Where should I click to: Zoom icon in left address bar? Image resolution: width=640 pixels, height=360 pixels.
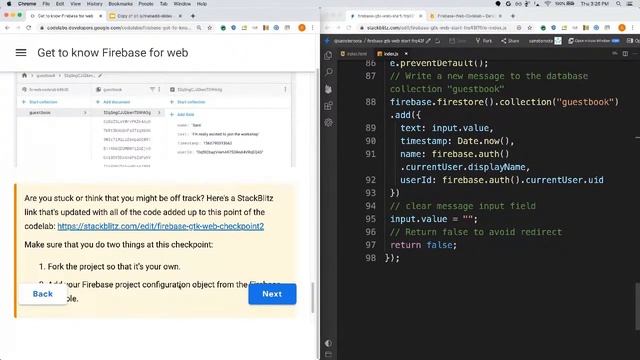199,28
